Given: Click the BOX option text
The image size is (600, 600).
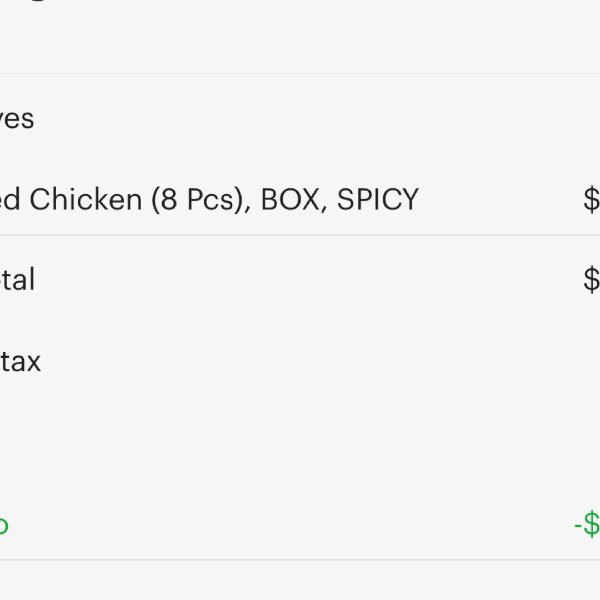Looking at the screenshot, I should [290, 199].
